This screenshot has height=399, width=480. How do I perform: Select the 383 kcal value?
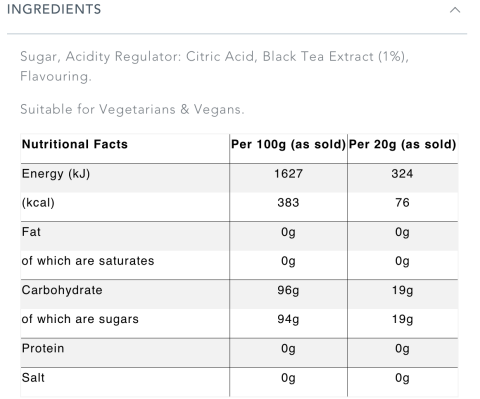click(x=288, y=203)
